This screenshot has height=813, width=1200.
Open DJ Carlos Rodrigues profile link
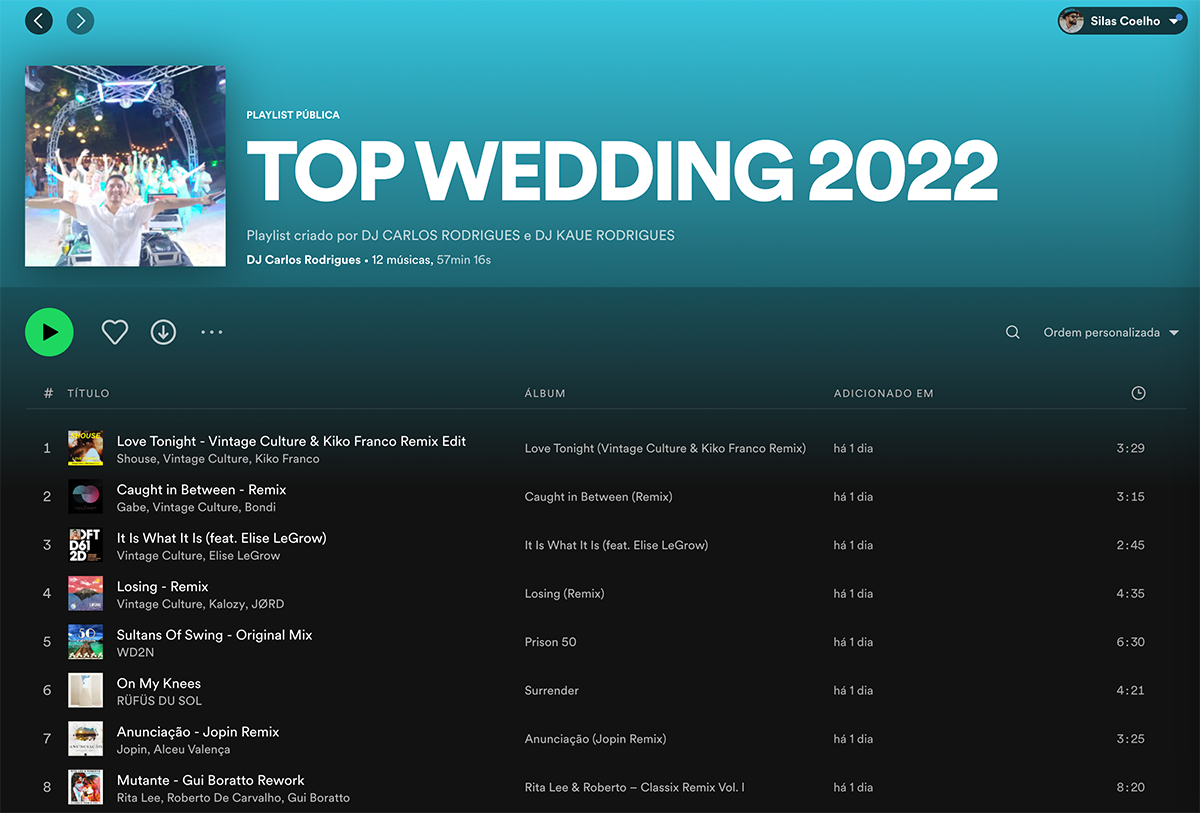click(303, 260)
